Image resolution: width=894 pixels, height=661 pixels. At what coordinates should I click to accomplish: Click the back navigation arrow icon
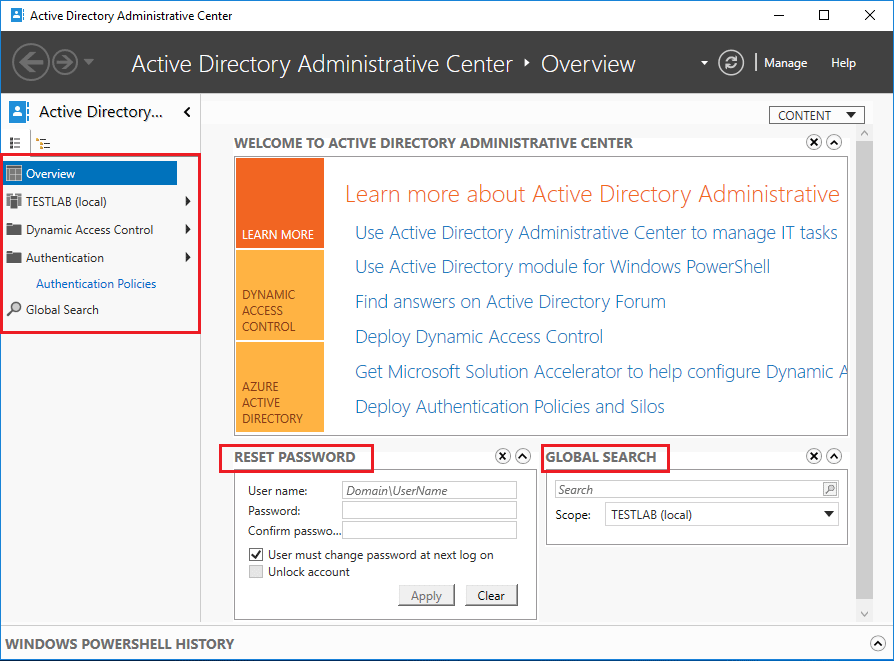[x=31, y=63]
